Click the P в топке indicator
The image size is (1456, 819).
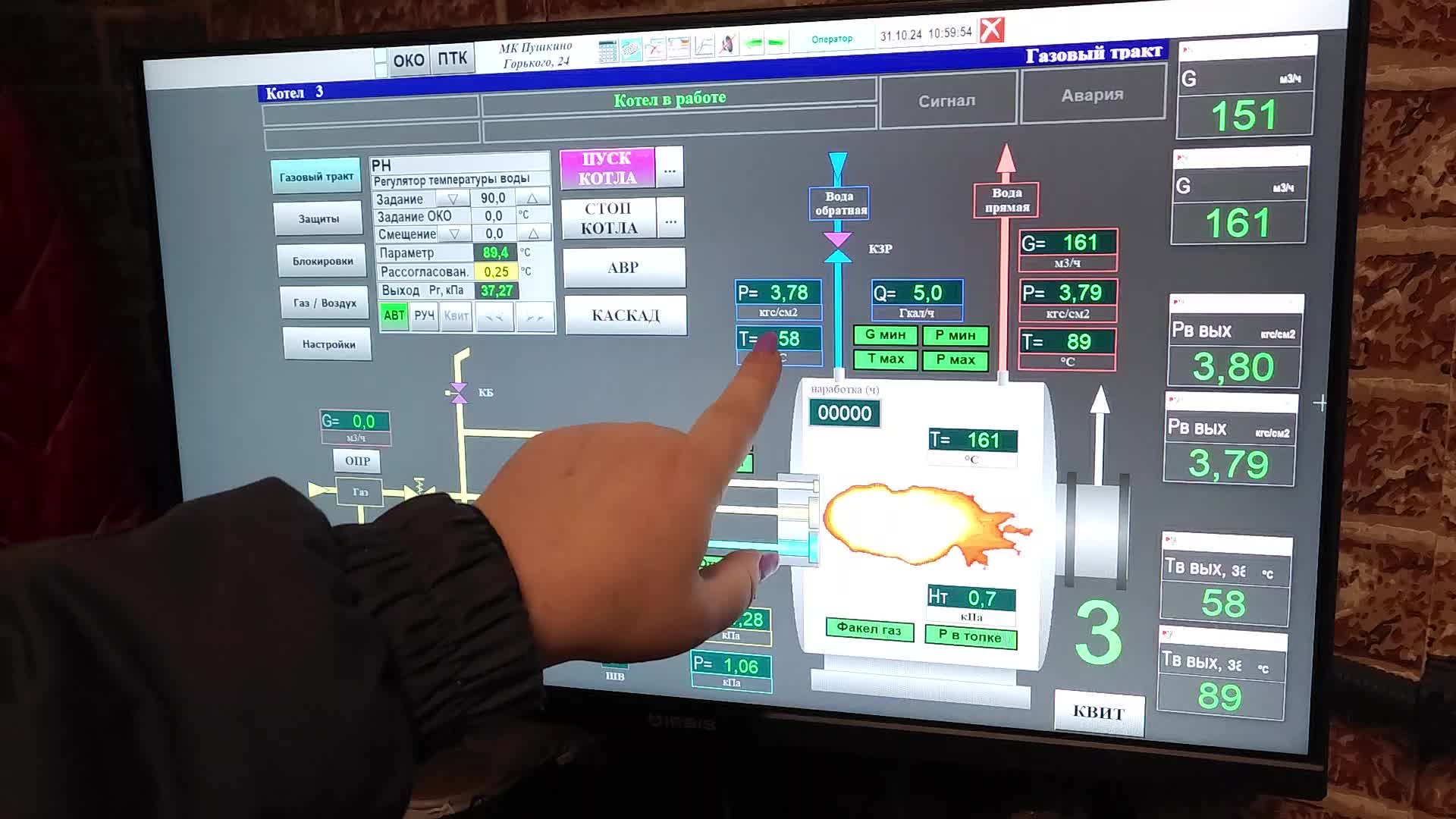pos(971,637)
